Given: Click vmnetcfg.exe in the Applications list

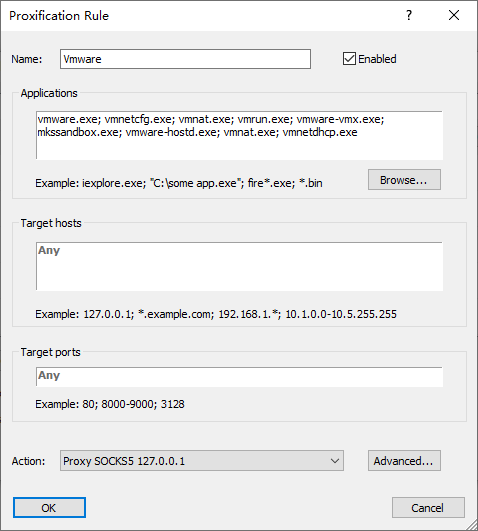Looking at the screenshot, I should (x=138, y=119).
